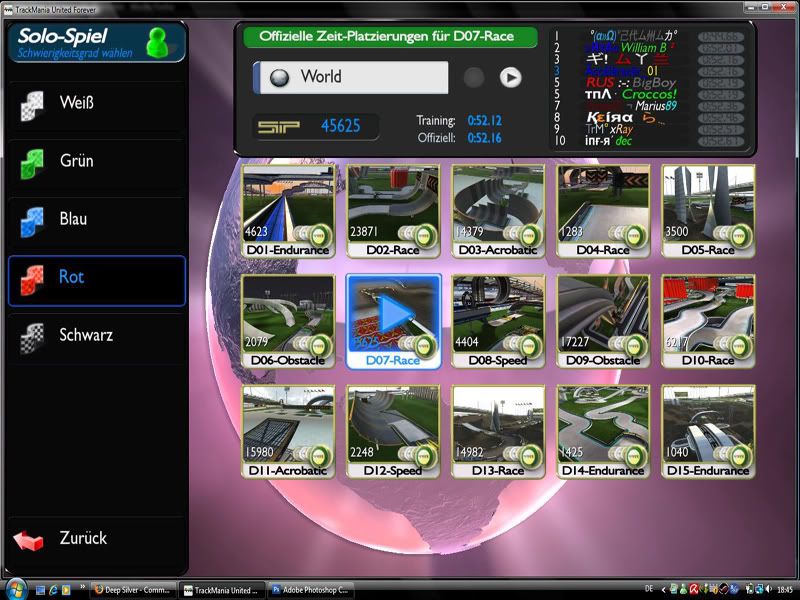The width and height of the screenshot is (800, 600).
Task: Click the green flag icon beside Grün
Action: click(x=32, y=164)
